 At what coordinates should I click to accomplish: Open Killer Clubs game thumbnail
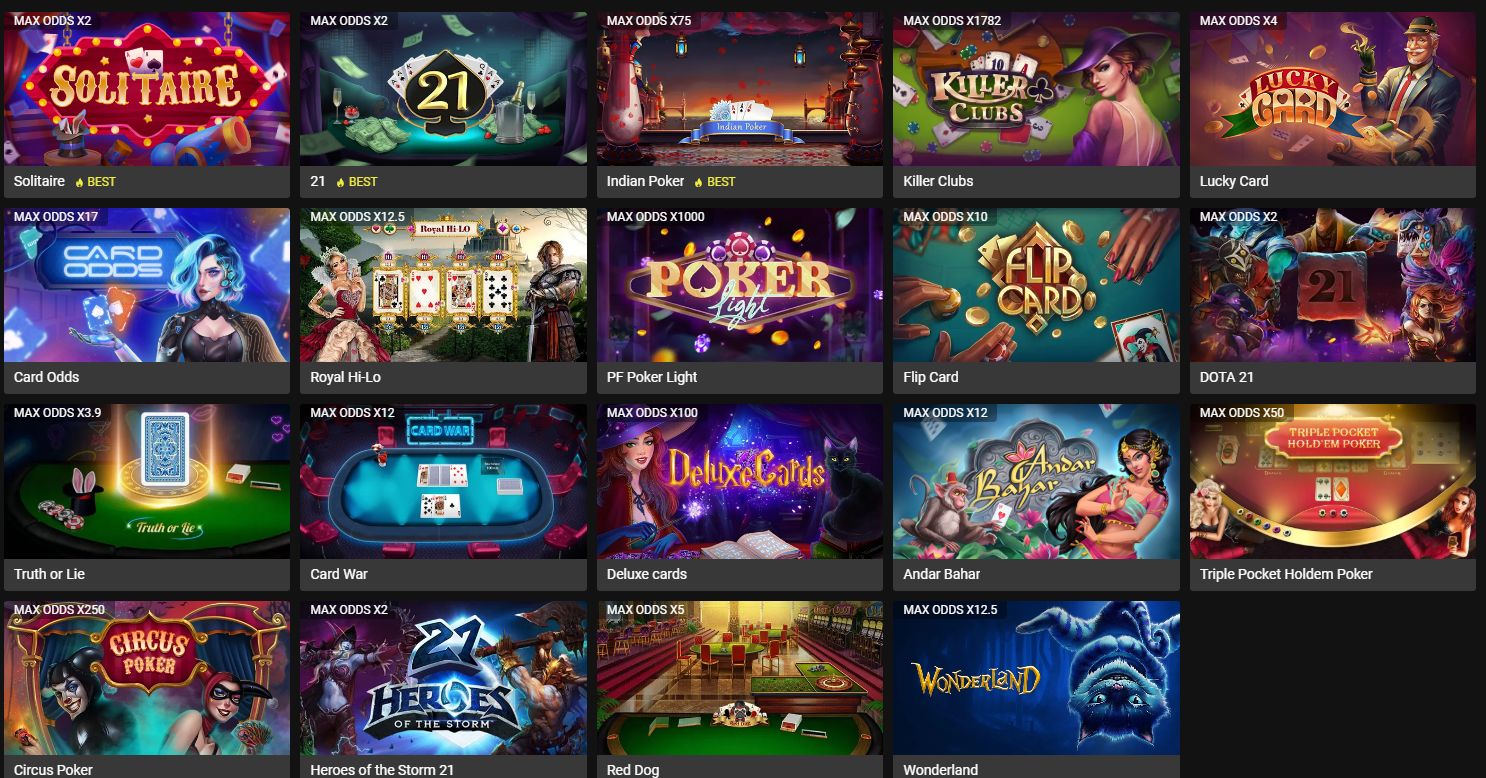tap(1036, 89)
